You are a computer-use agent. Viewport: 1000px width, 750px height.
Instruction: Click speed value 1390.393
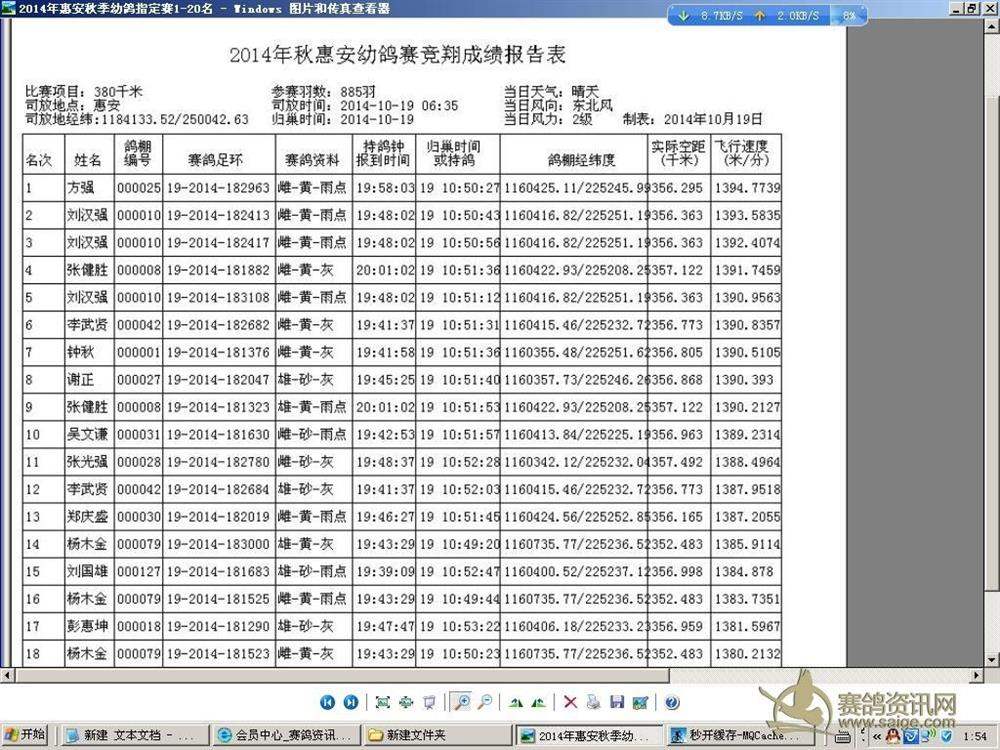pyautogui.click(x=744, y=380)
